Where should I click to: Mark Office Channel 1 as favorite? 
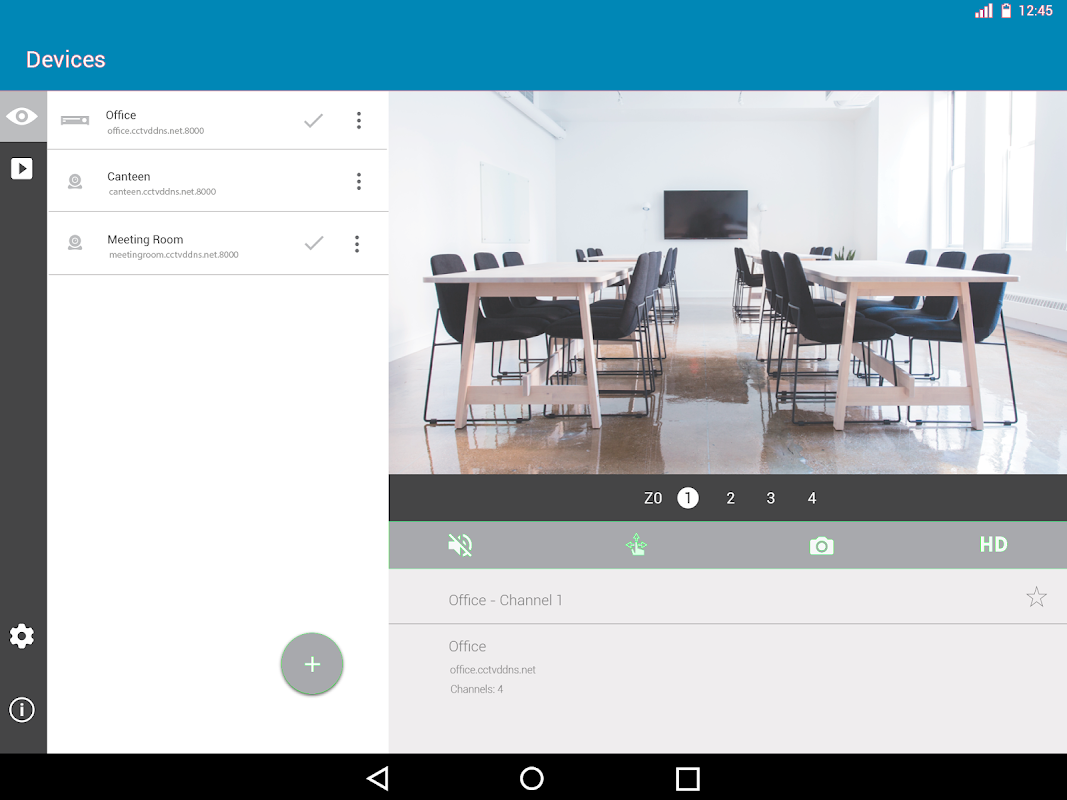[x=1036, y=597]
